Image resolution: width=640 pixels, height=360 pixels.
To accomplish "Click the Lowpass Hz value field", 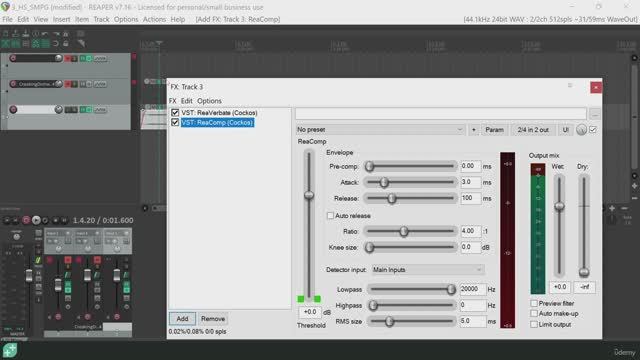I will (x=473, y=289).
